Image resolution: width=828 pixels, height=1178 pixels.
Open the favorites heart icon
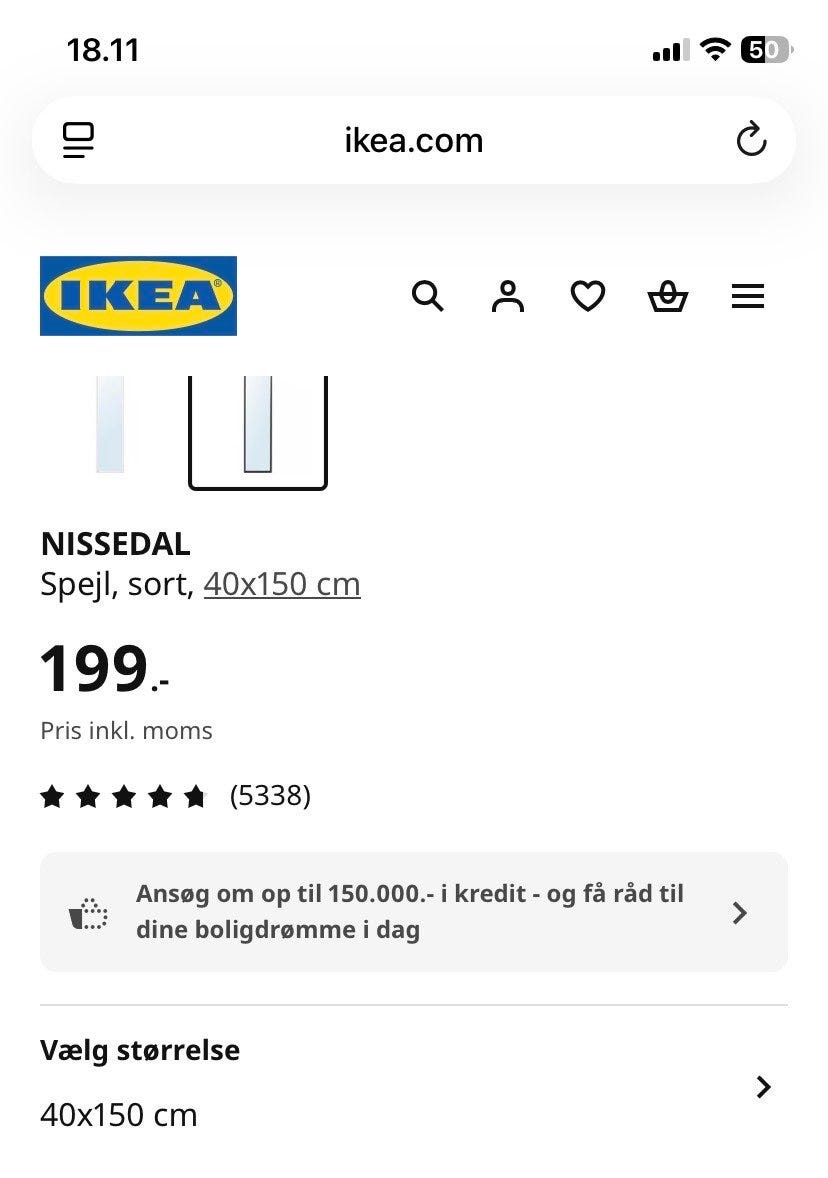(x=588, y=296)
